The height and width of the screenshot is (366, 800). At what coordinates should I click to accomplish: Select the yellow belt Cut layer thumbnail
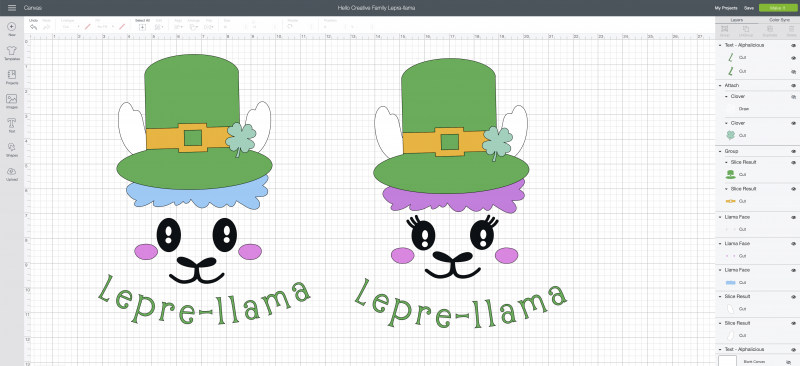click(731, 201)
